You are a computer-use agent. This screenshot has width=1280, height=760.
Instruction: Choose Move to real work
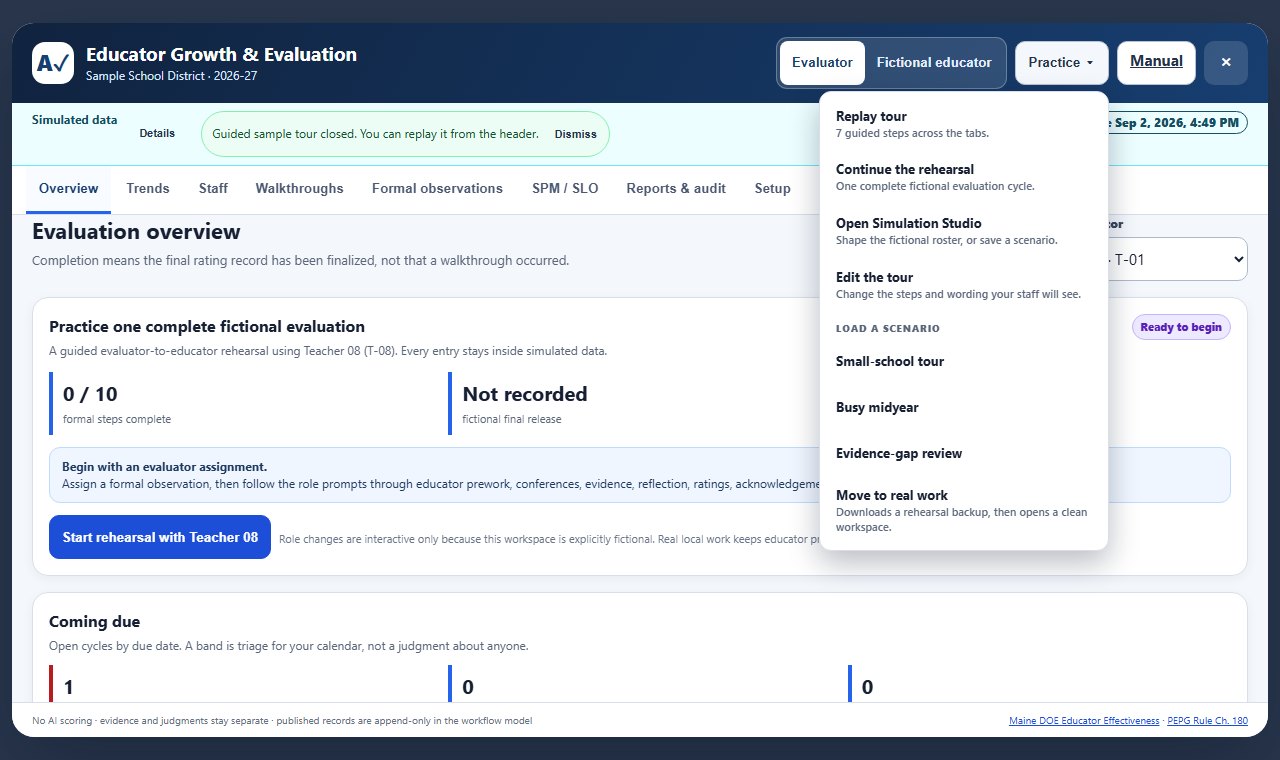[x=963, y=510]
